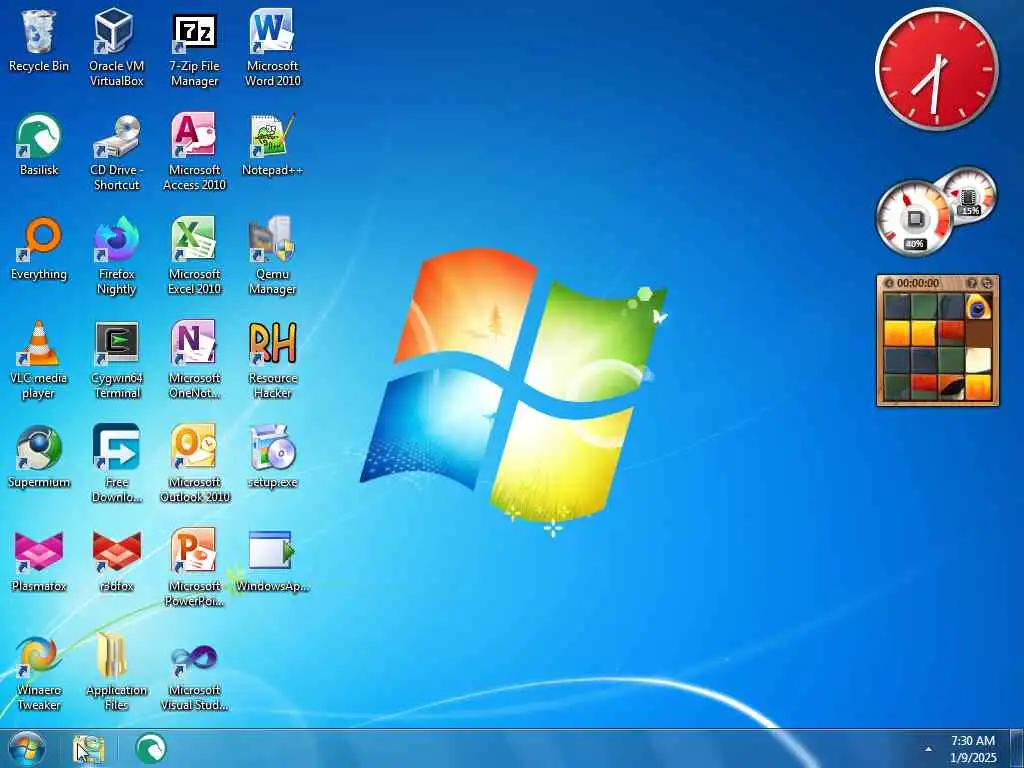Click the 00:00:00 puzzle timer

coord(918,283)
